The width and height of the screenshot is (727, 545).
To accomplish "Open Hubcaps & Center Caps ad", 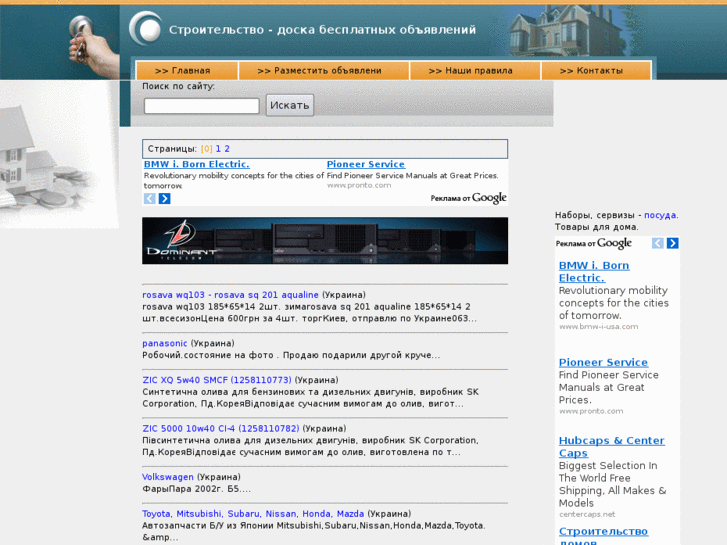I will tap(612, 447).
